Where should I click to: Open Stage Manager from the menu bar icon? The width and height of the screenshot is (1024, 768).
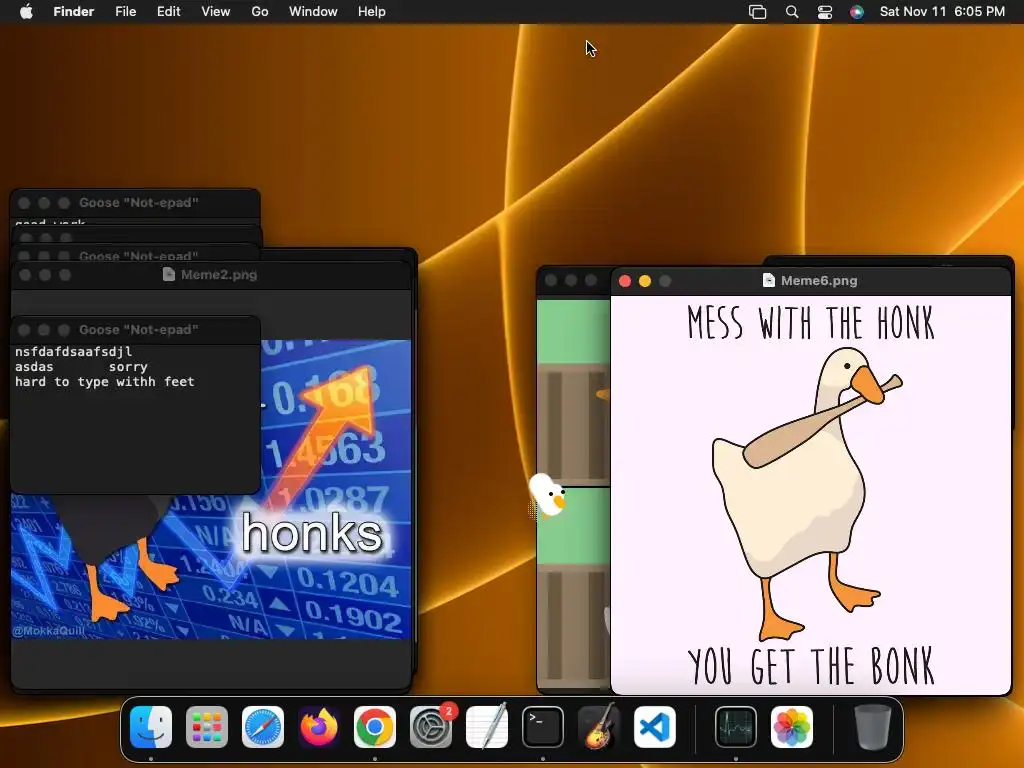point(758,12)
